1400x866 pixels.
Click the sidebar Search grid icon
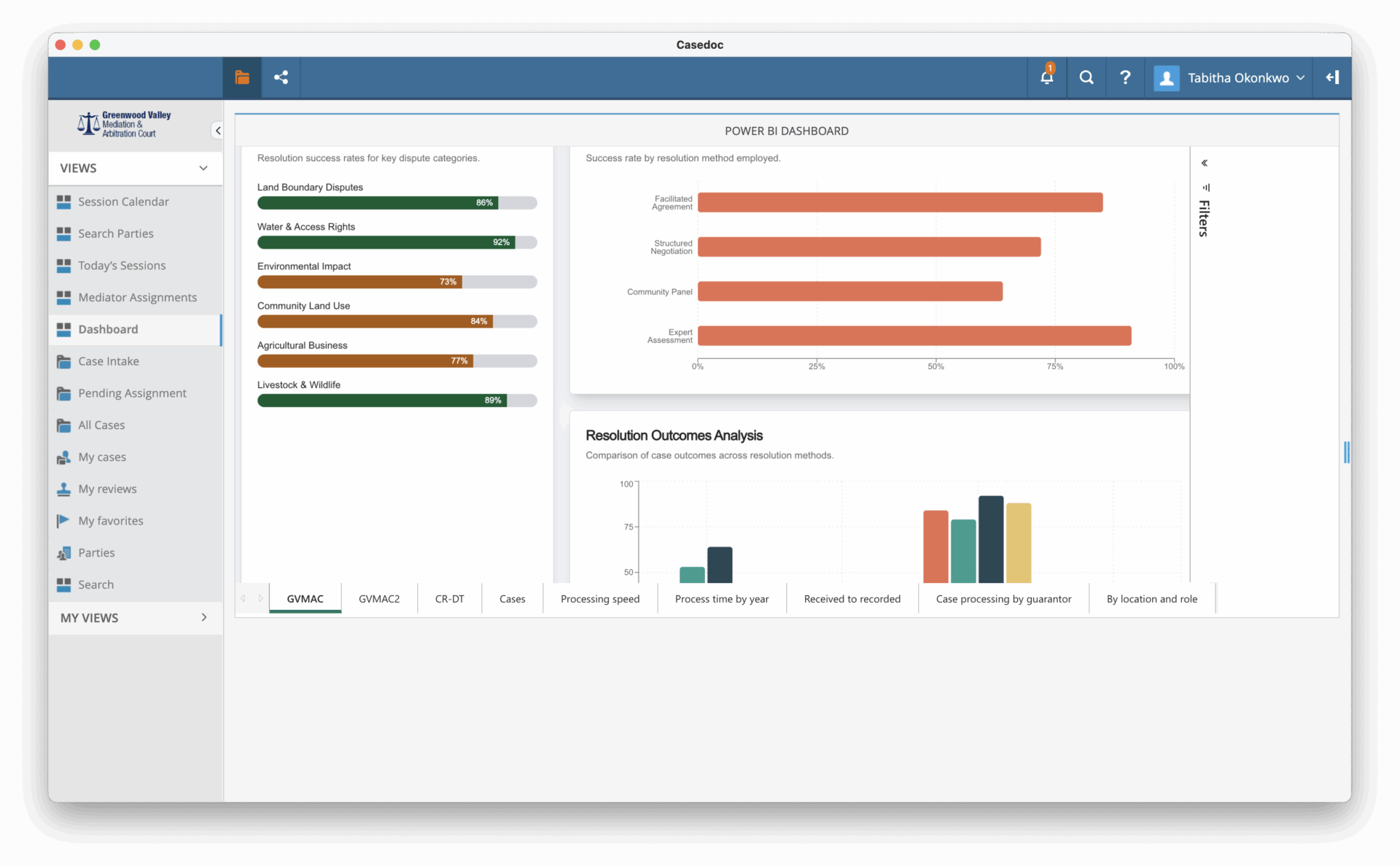[64, 585]
